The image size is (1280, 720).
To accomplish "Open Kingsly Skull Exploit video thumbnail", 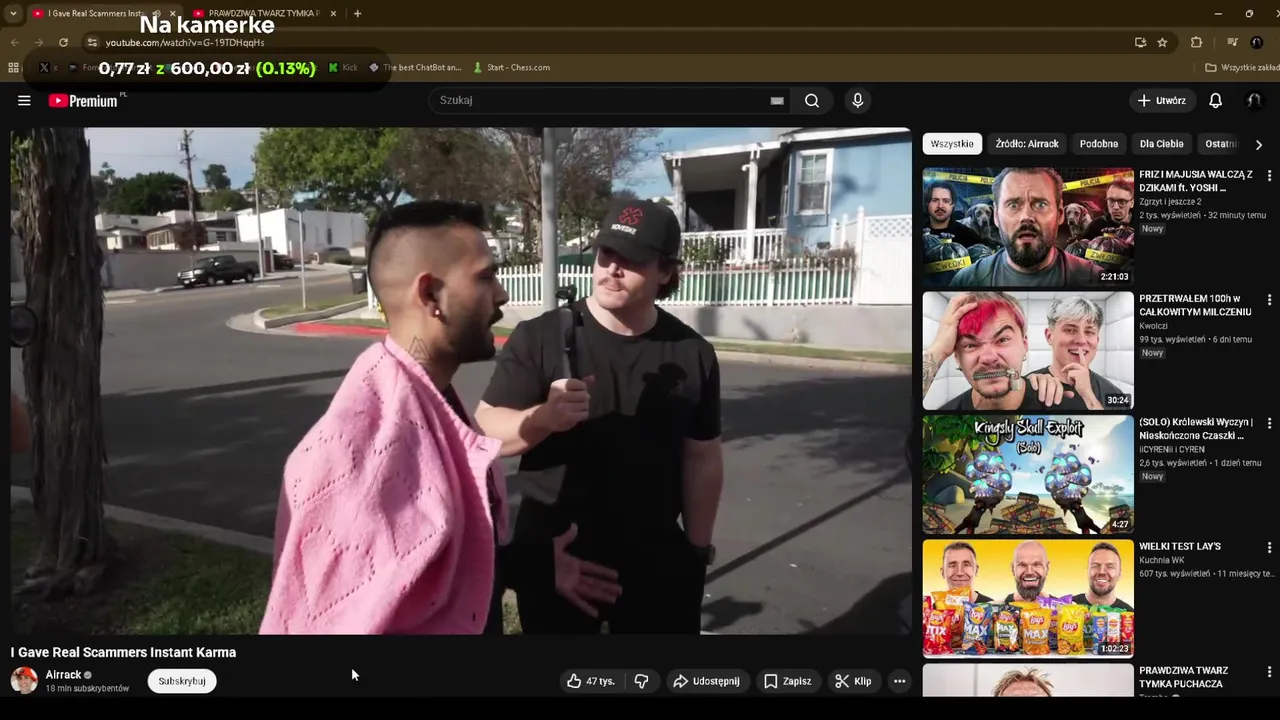I will pos(1028,475).
